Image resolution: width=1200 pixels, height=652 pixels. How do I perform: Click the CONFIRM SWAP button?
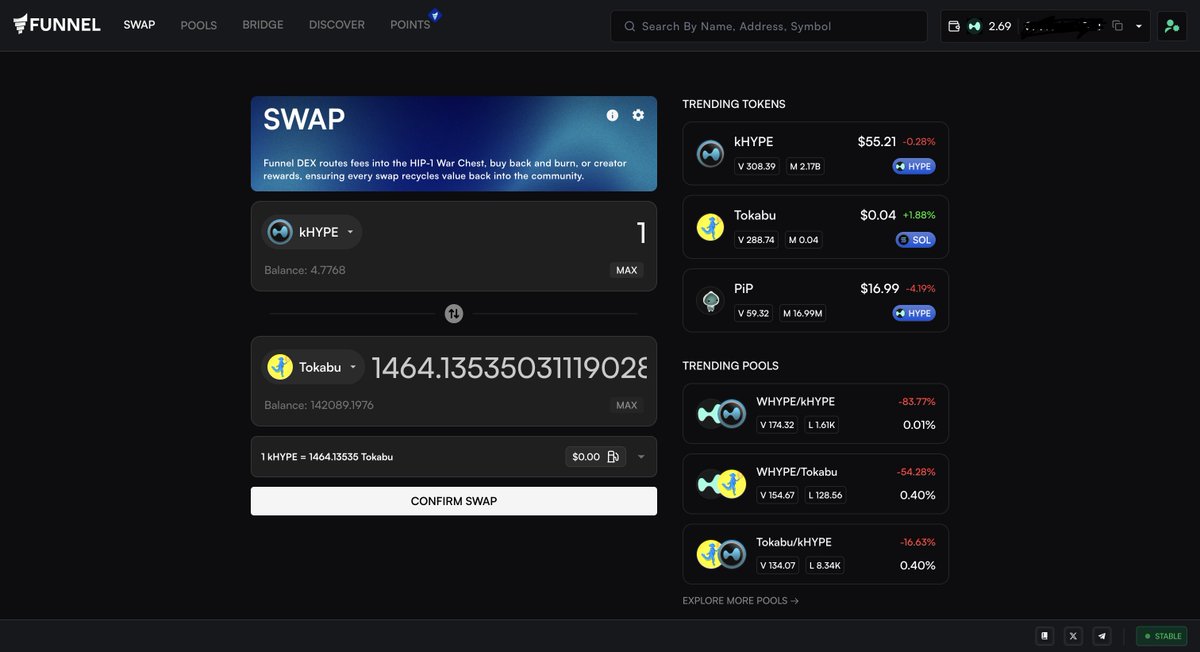[x=454, y=501]
